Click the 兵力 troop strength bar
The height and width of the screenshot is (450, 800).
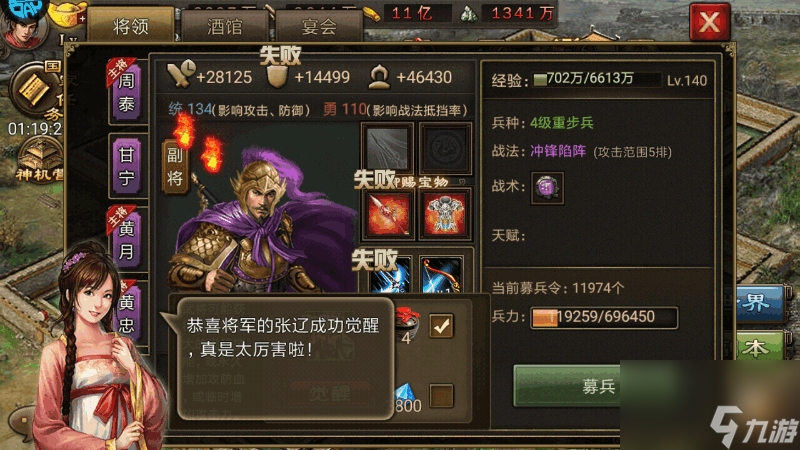coord(604,317)
